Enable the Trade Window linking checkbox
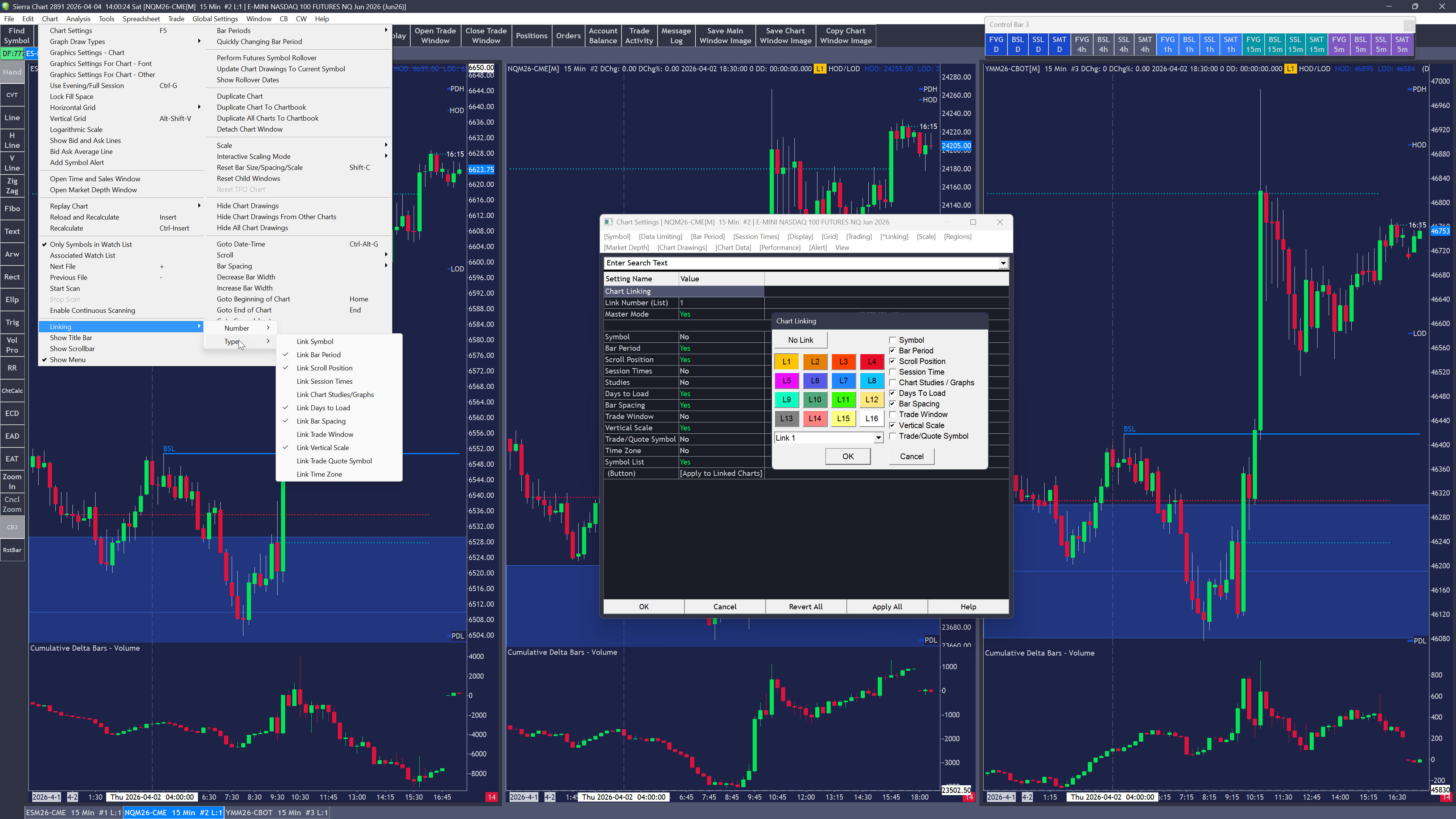The height and width of the screenshot is (819, 1456). tap(893, 414)
